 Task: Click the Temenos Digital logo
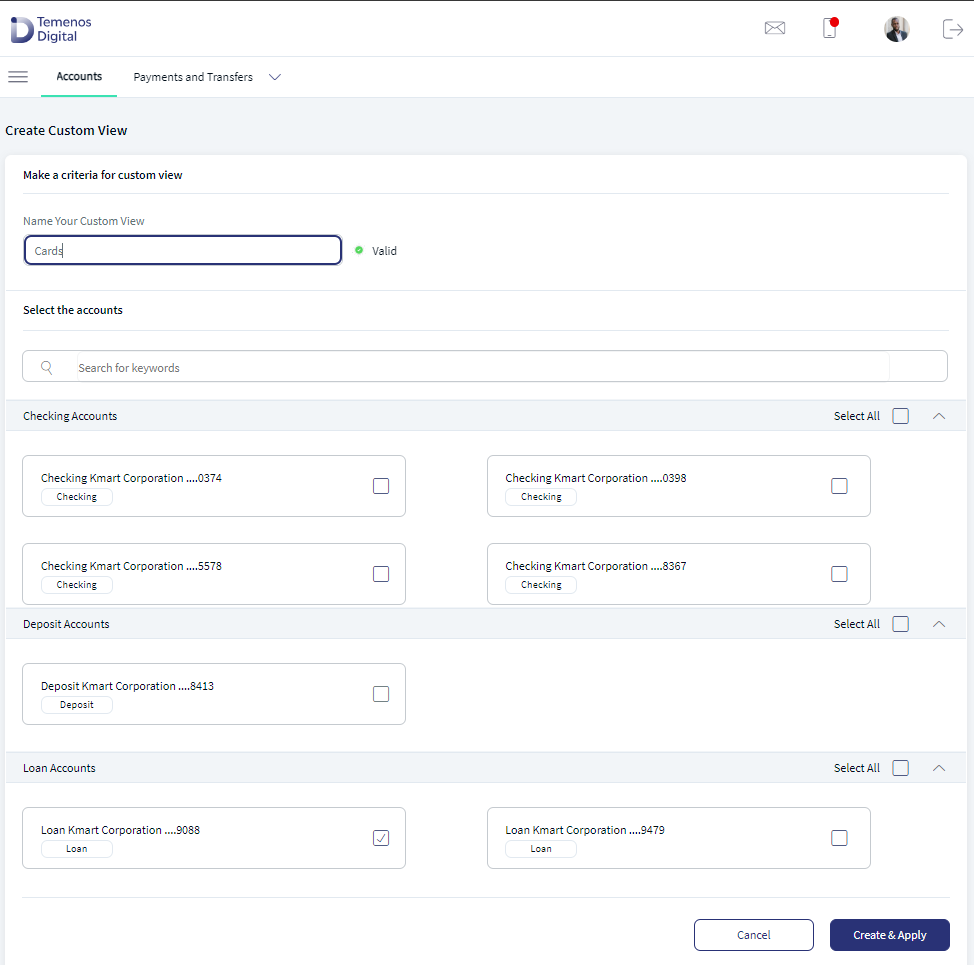click(x=51, y=29)
